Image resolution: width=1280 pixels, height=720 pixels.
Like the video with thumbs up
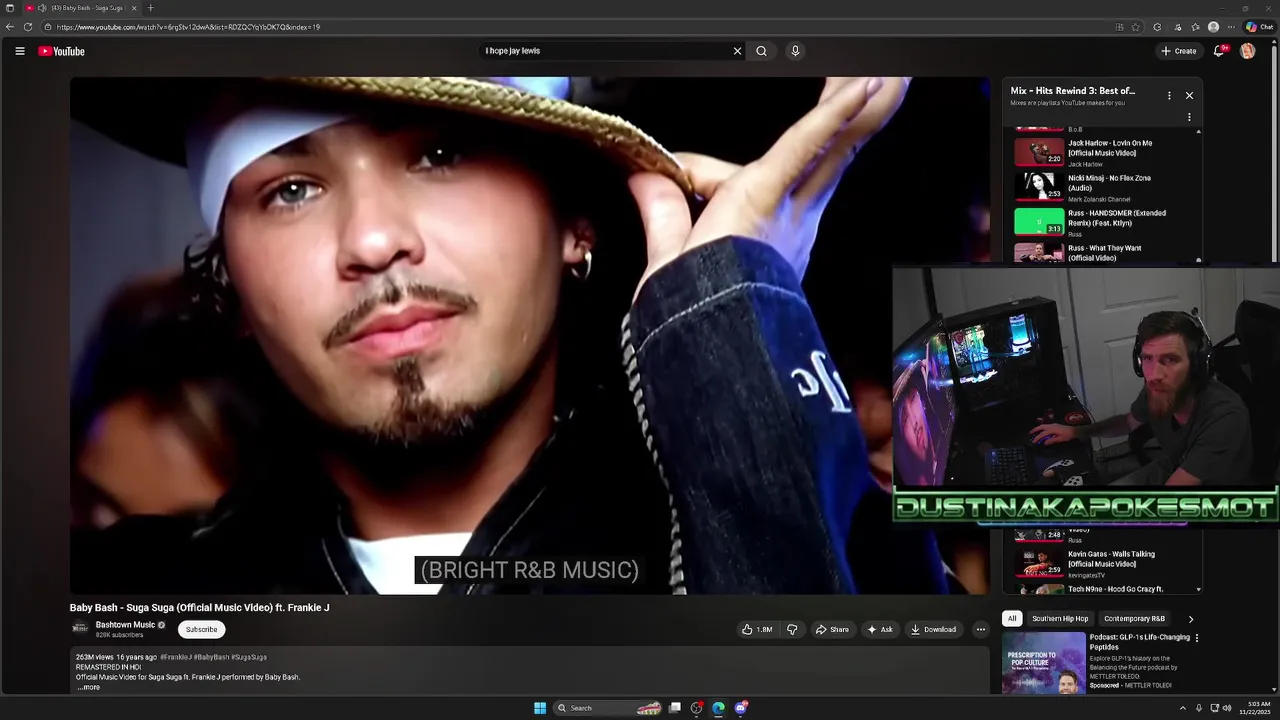click(758, 629)
